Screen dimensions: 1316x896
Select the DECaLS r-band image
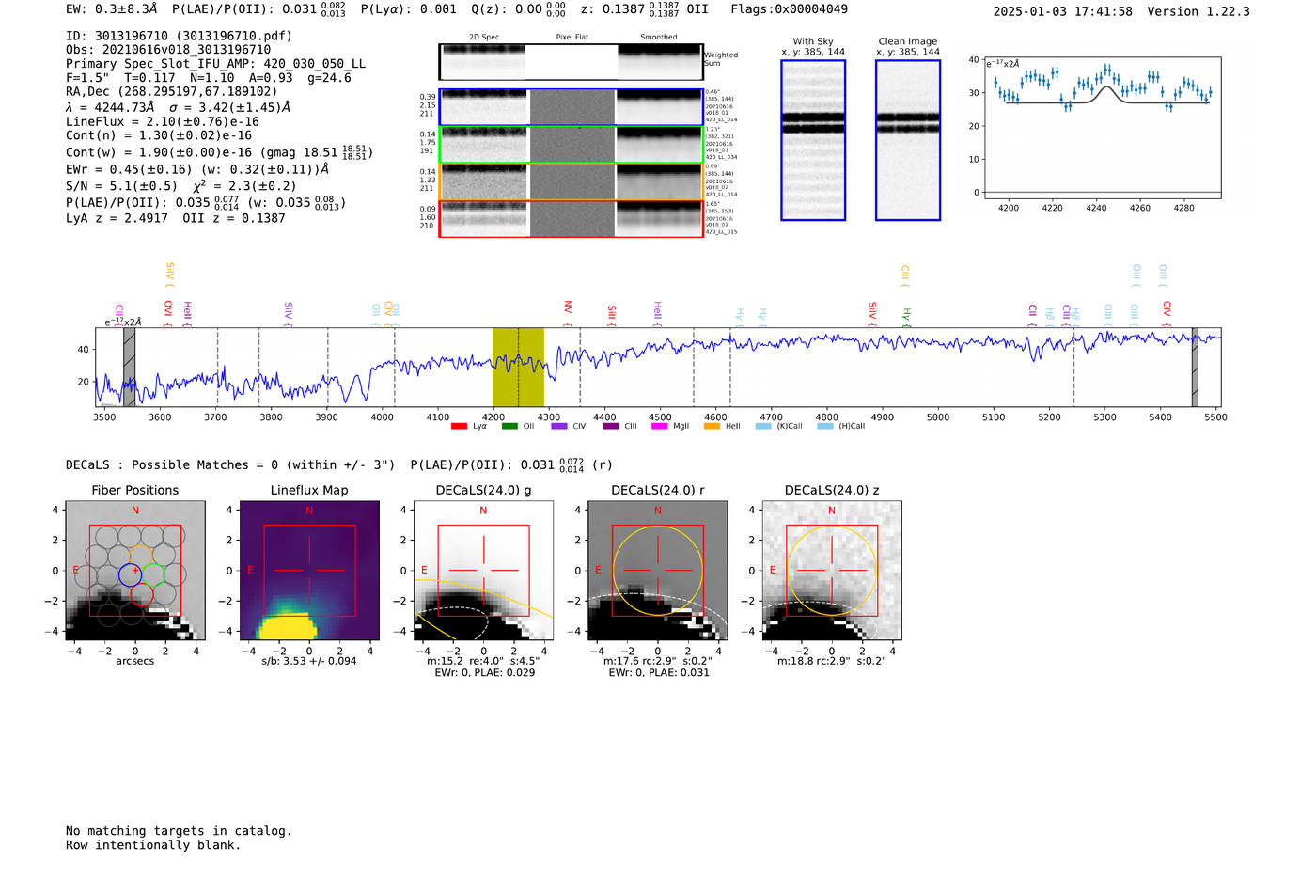(x=657, y=571)
